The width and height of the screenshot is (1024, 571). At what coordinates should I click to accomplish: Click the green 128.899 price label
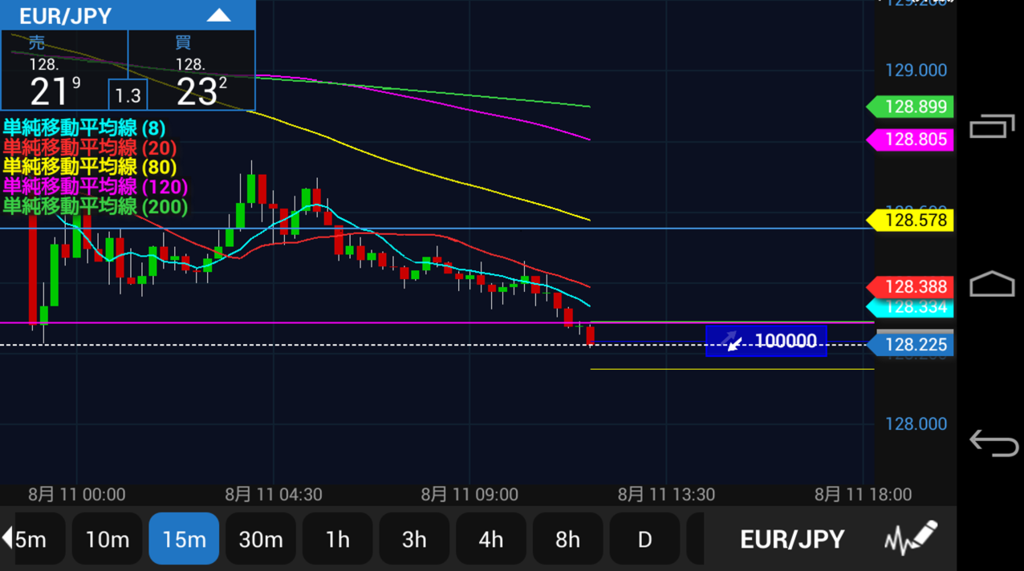(x=910, y=106)
